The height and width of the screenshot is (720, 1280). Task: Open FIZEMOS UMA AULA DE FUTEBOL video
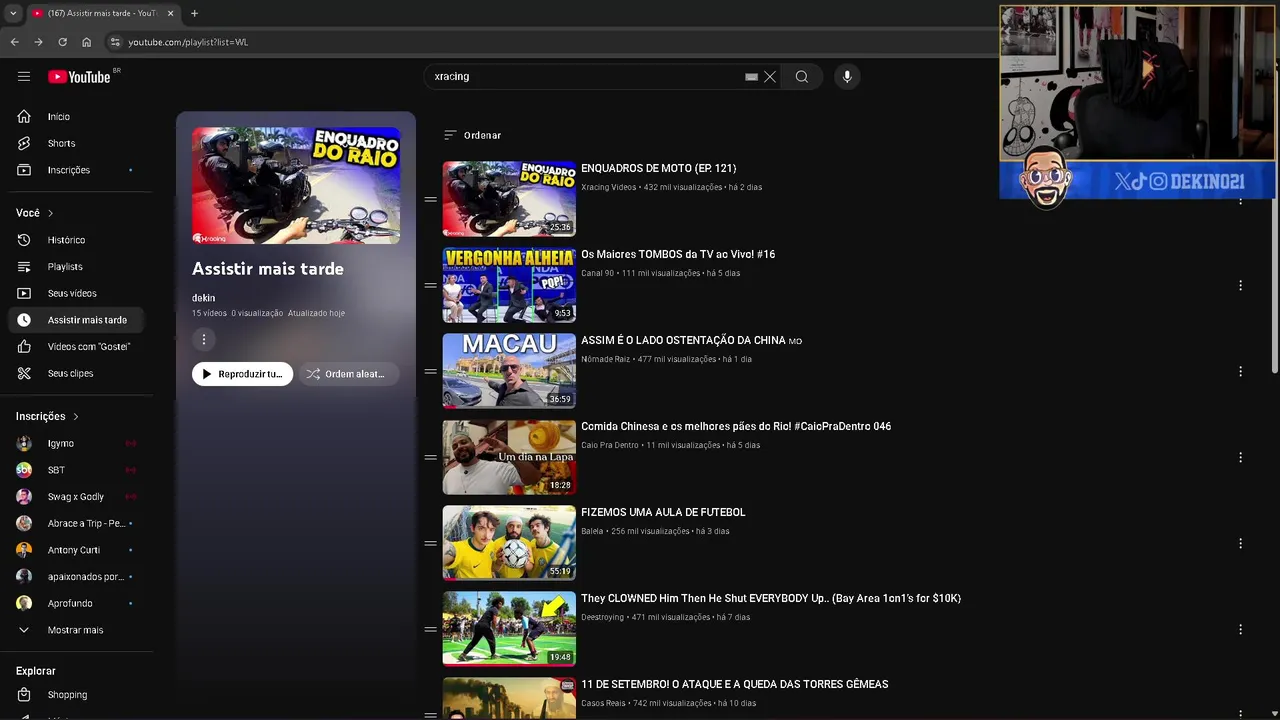[x=663, y=513]
